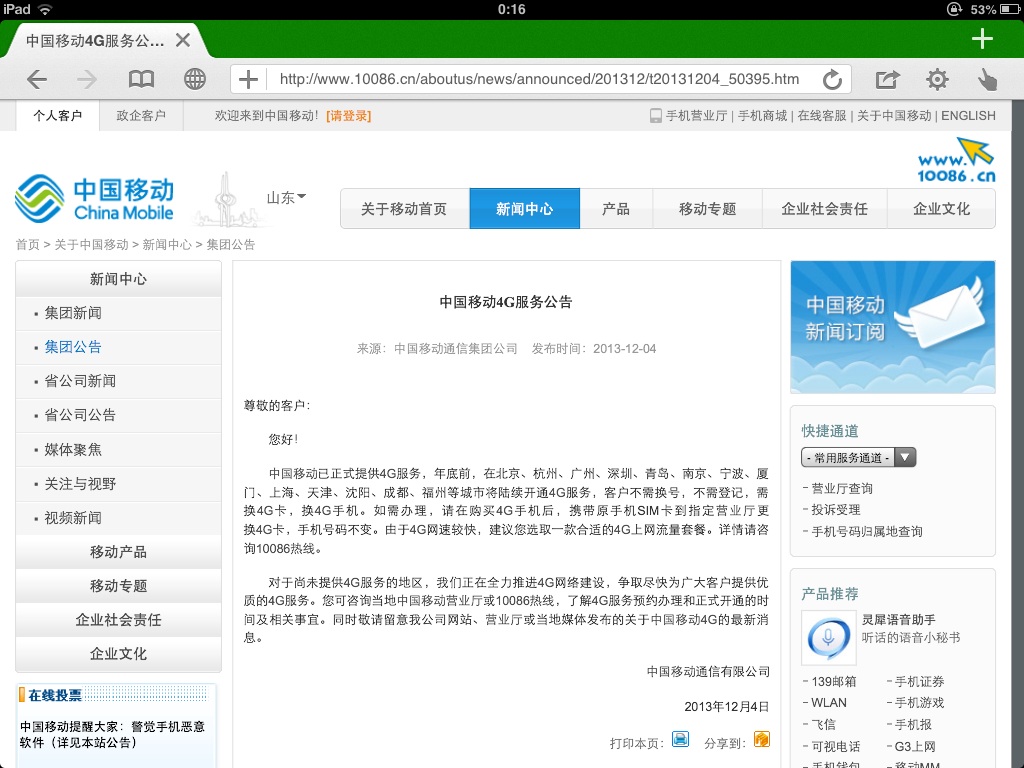
Task: Click the printer icon next to 打印本页
Action: coord(680,739)
